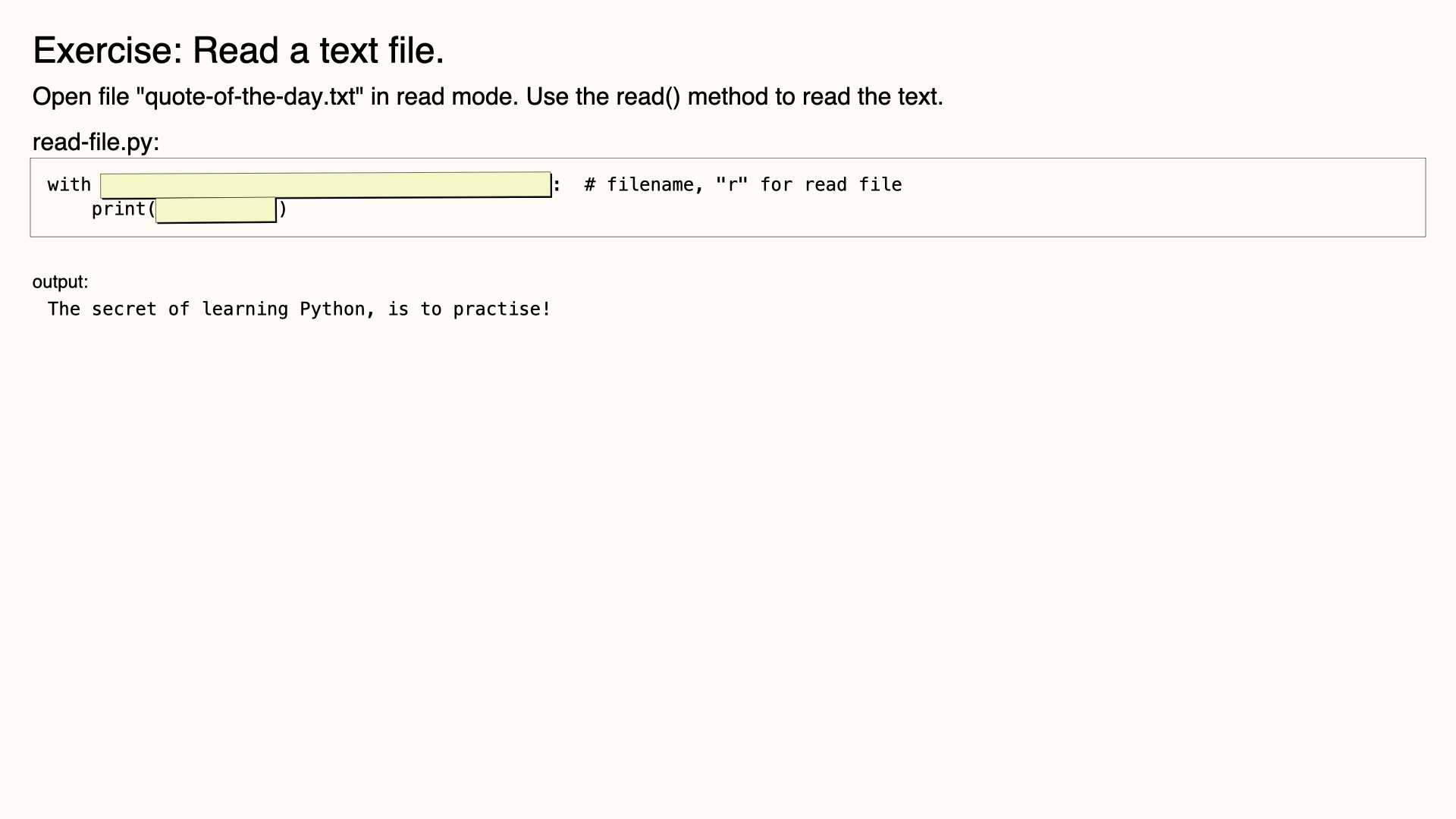Click the "read-file.py:" label

coord(96,142)
